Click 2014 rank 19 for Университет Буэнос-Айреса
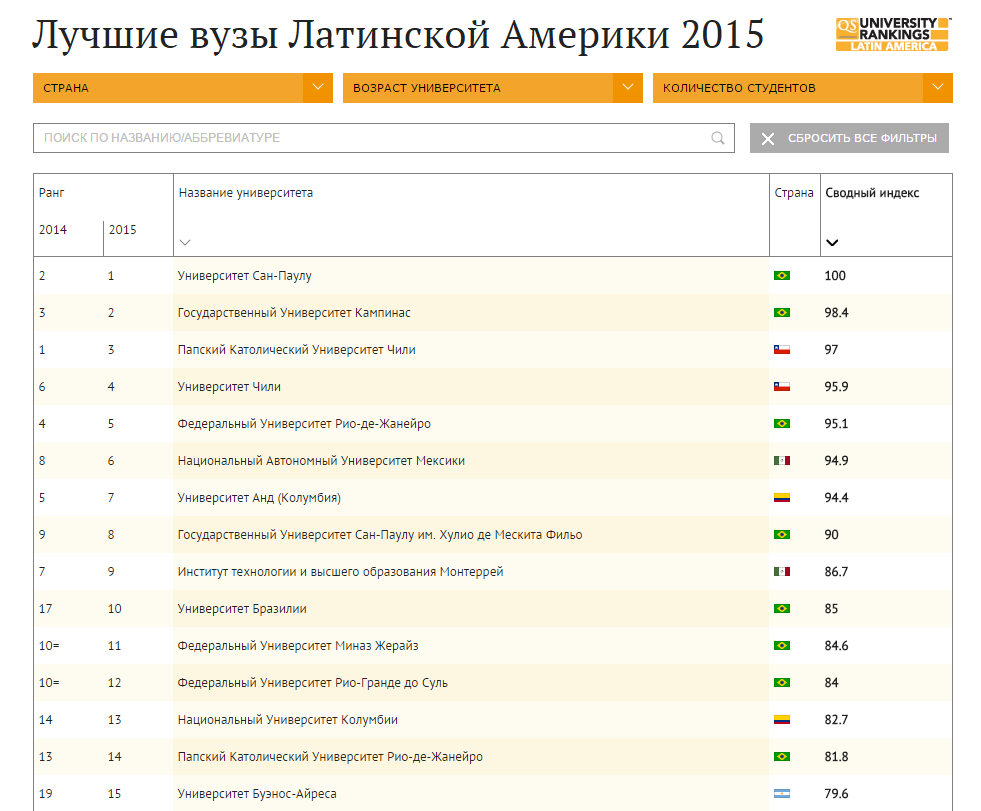Image resolution: width=981 pixels, height=811 pixels. pos(46,793)
